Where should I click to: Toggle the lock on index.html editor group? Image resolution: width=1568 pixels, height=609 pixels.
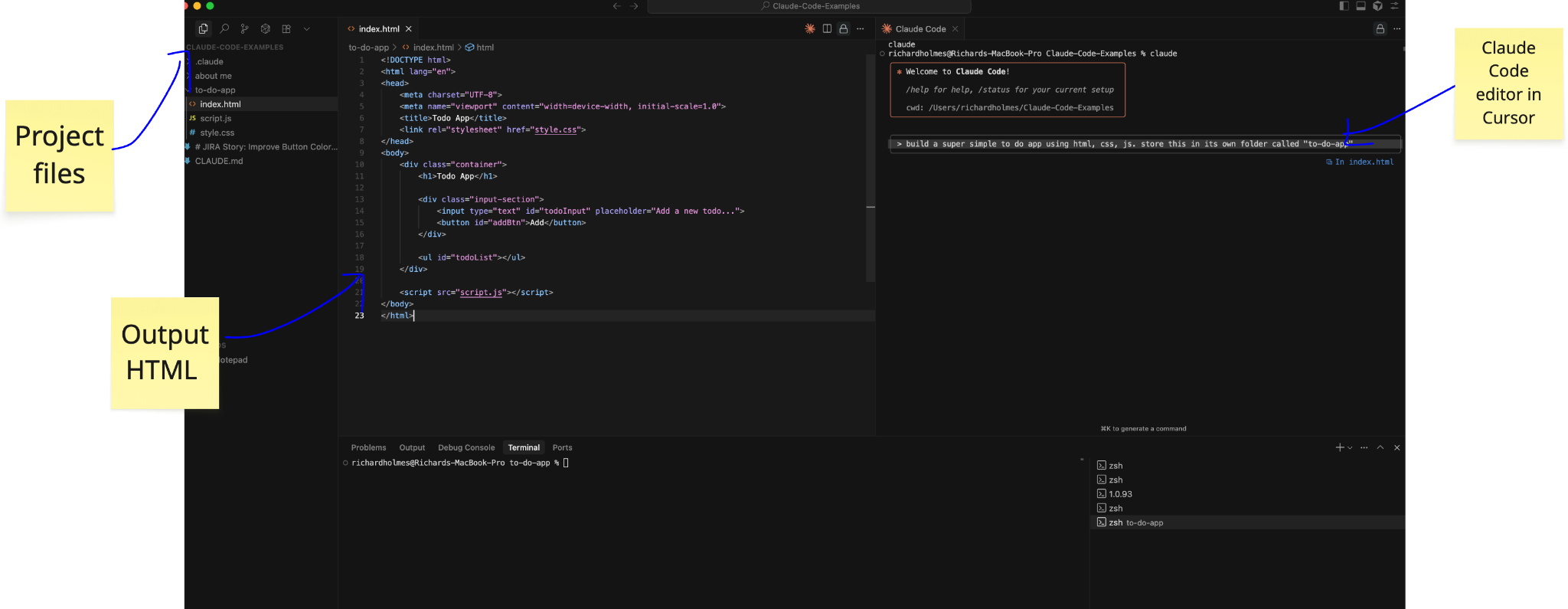844,28
